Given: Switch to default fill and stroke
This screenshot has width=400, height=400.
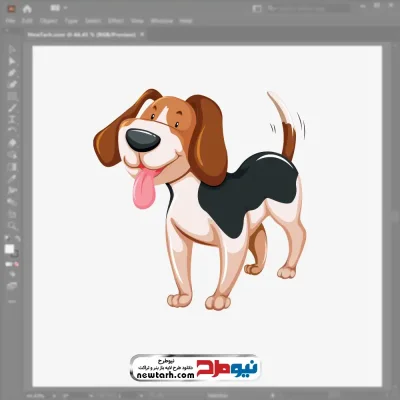Looking at the screenshot, I should pyautogui.click(x=7, y=238).
